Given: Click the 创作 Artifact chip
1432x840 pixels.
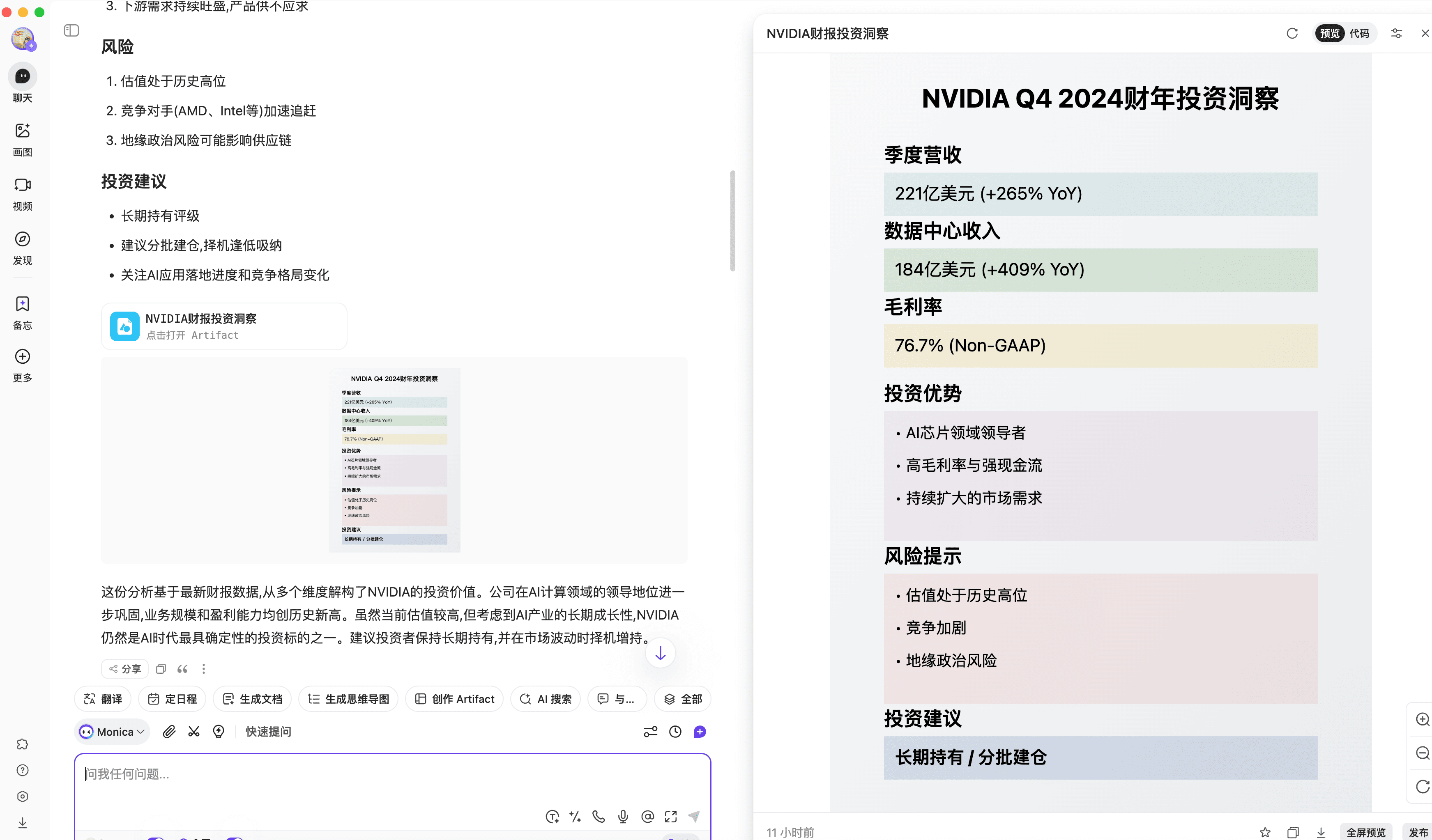Looking at the screenshot, I should click(455, 699).
